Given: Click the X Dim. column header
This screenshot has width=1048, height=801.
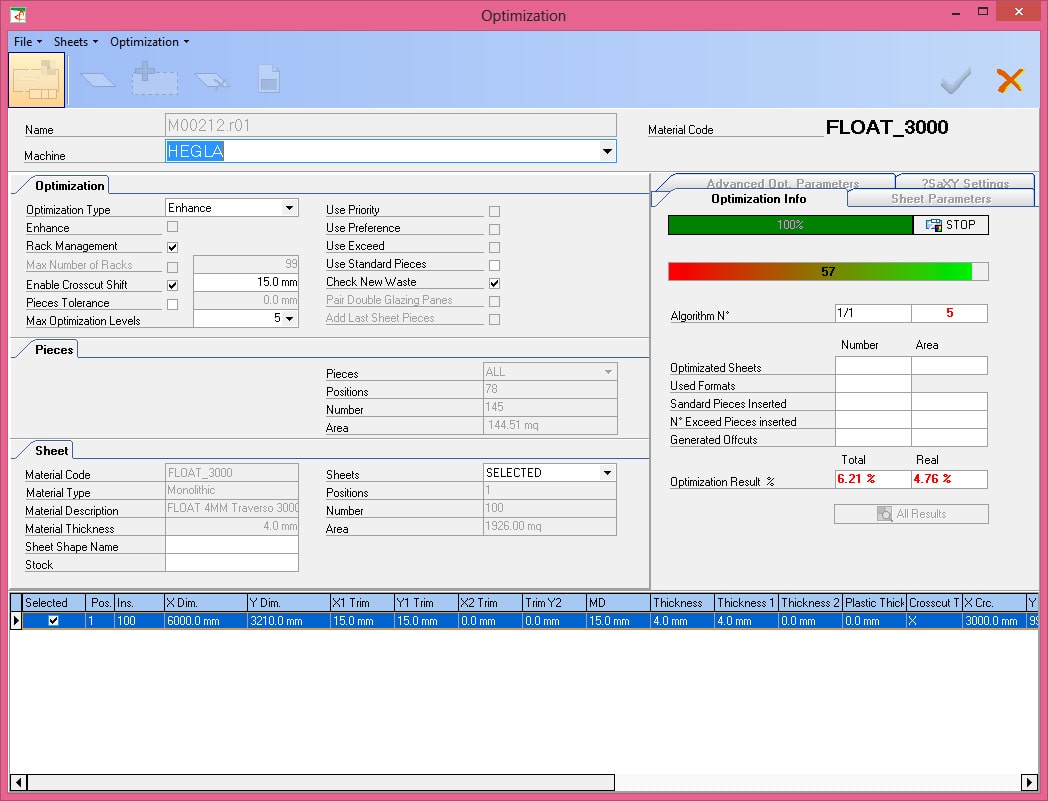Looking at the screenshot, I should coord(206,602).
